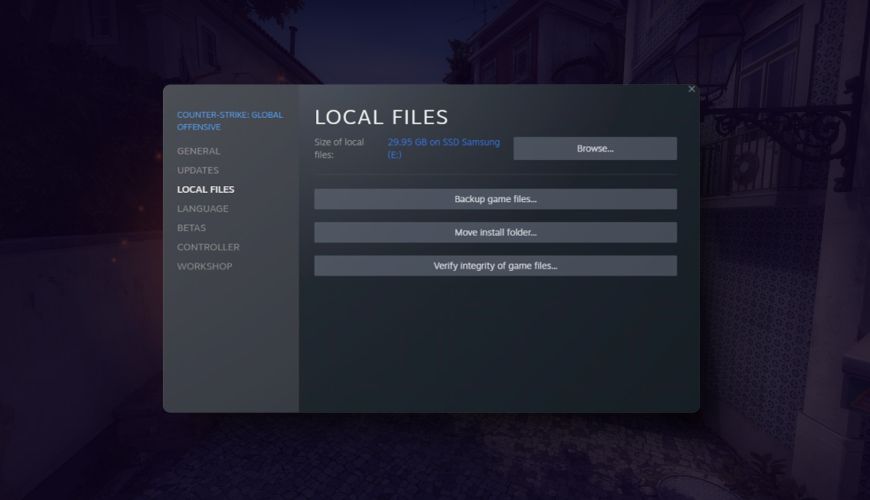Verify integrity of game files
Viewport: 870px width, 500px height.
(x=495, y=266)
